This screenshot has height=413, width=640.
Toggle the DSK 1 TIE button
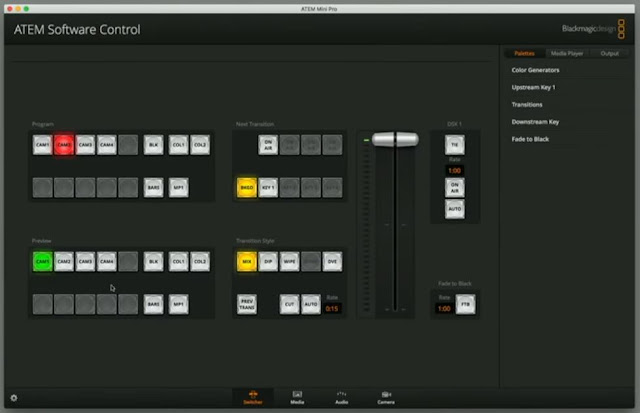(455, 145)
